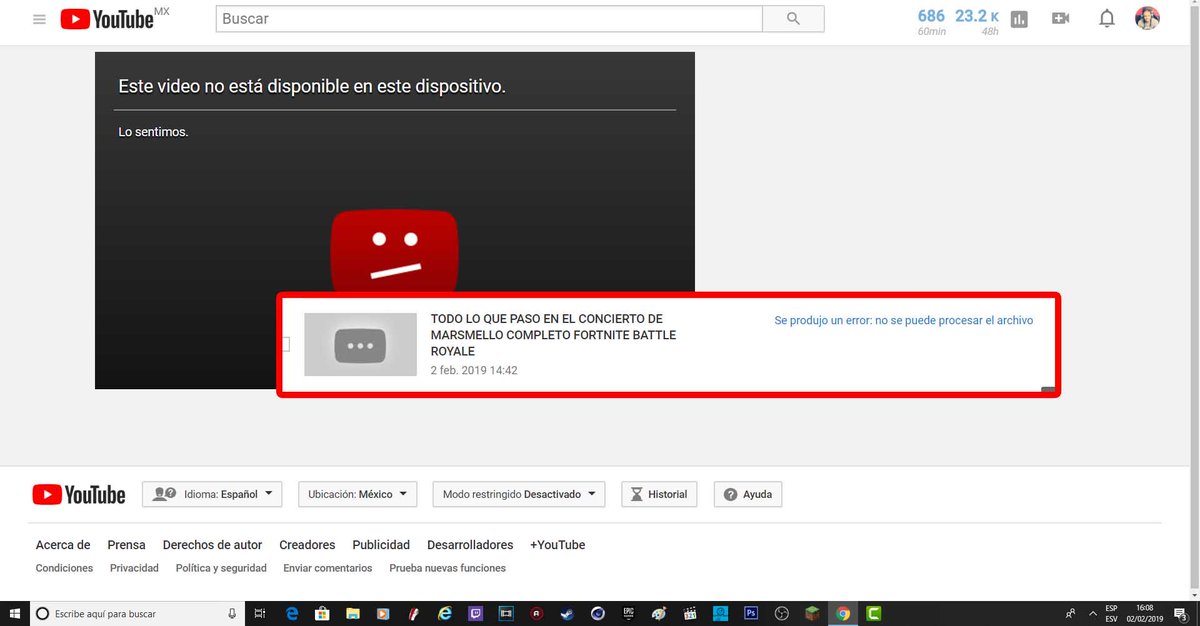1200x626 pixels.
Task: Open File Explorer from the taskbar
Action: (353, 613)
